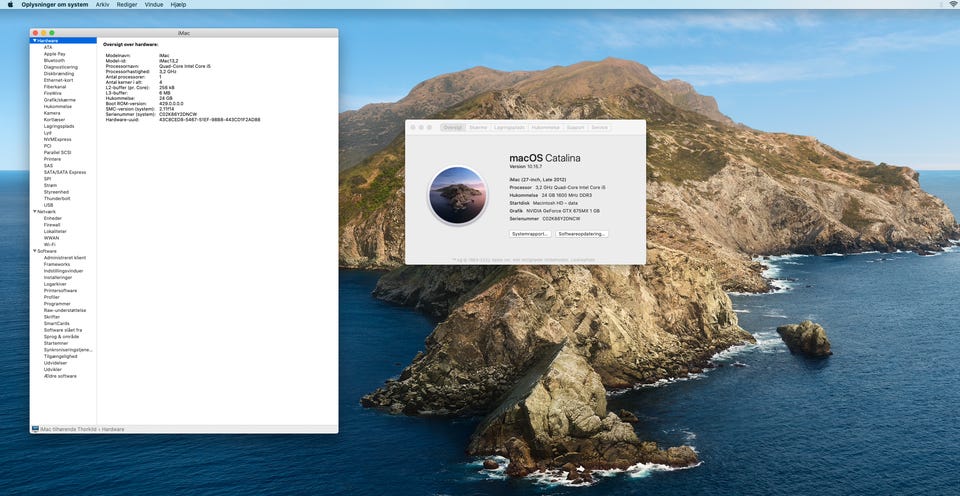The image size is (960, 496).
Task: Select SAS in the sidebar
Action: (x=48, y=165)
